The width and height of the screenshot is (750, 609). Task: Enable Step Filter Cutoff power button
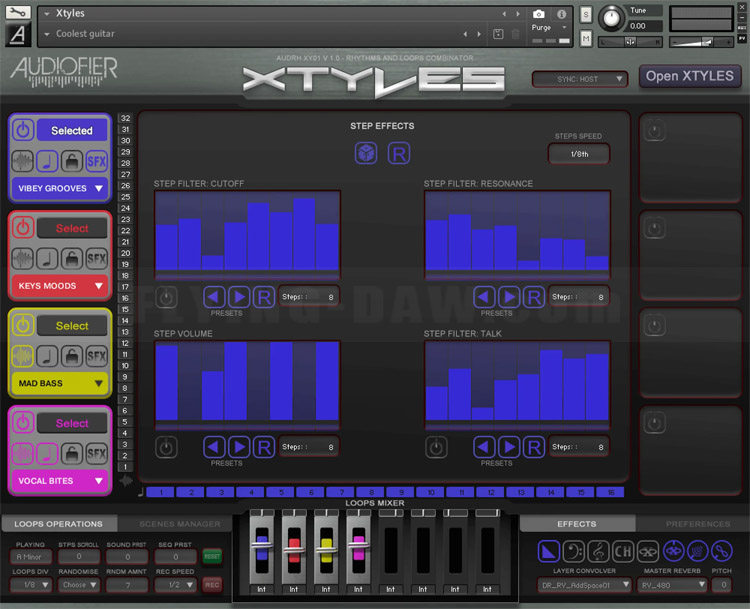click(x=166, y=298)
